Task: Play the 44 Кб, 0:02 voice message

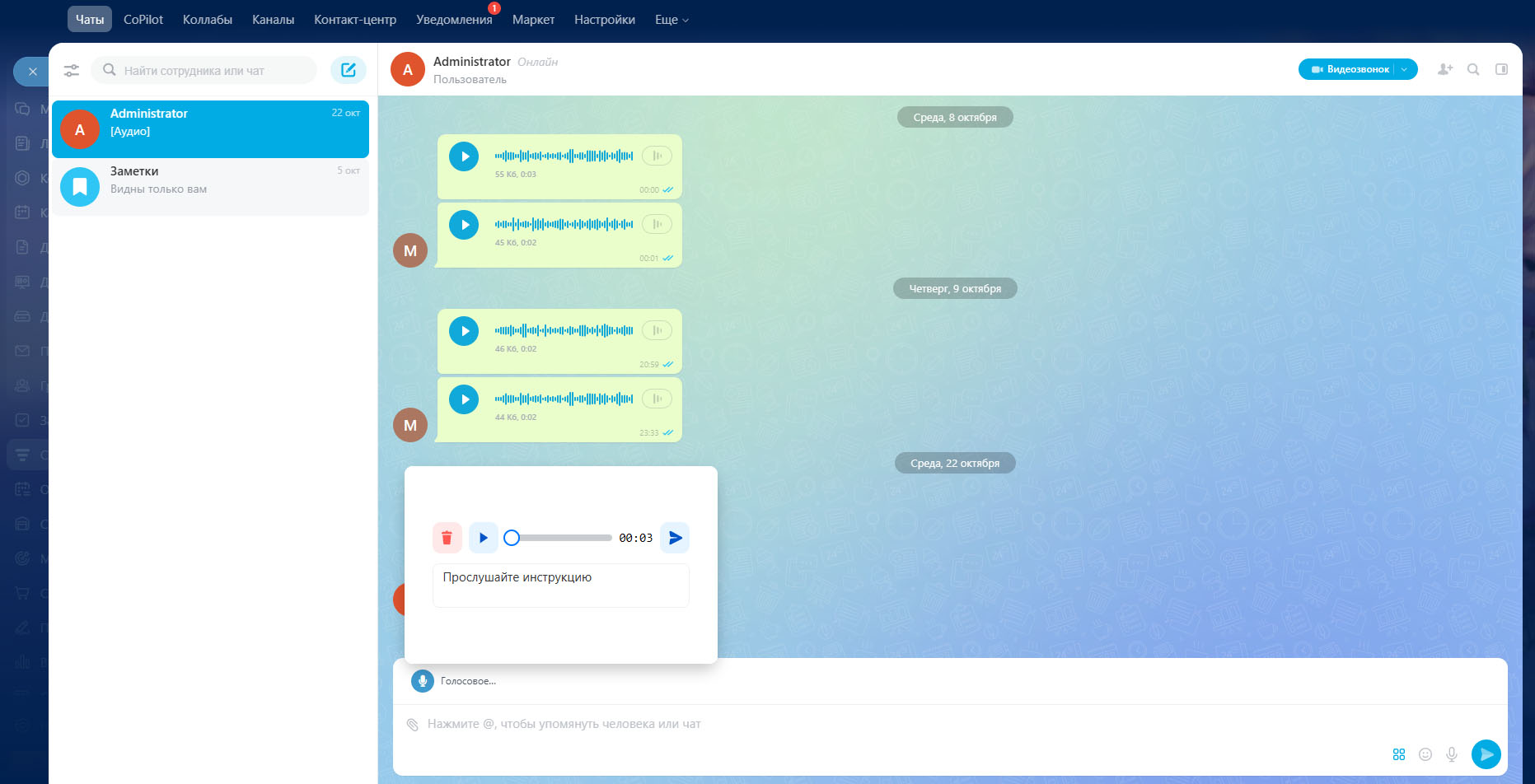Action: click(x=464, y=399)
